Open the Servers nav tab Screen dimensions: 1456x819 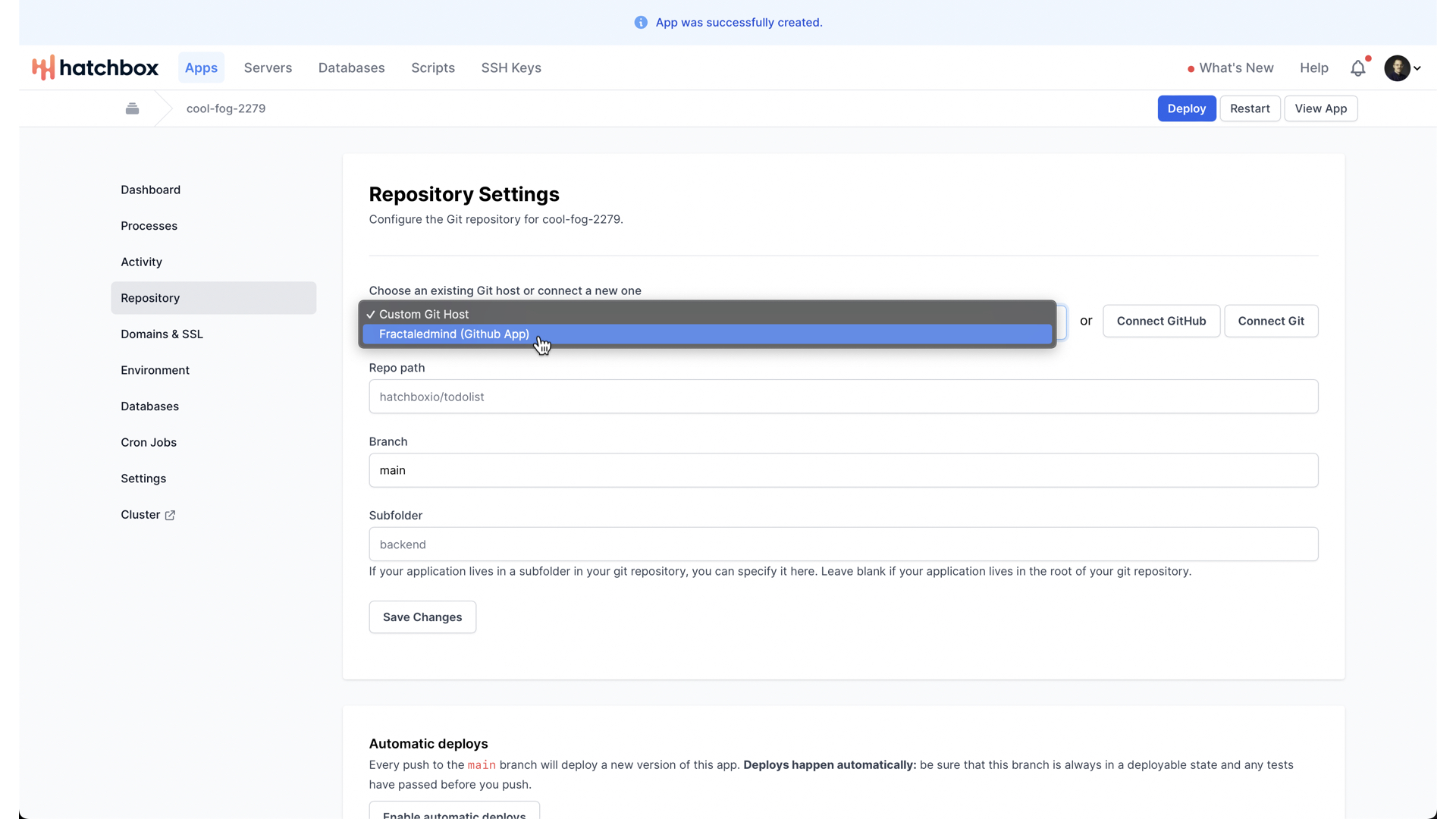pos(268,68)
